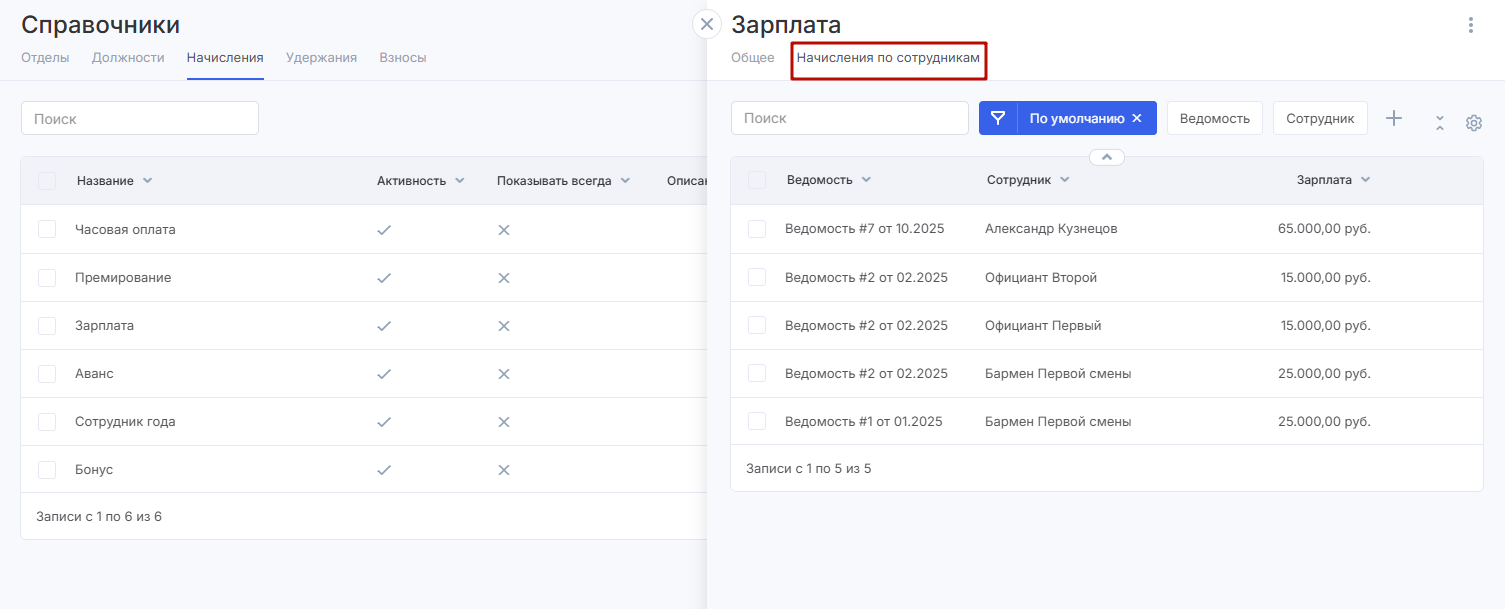Click the Сотрудник filter button
The image size is (1505, 609).
[1319, 118]
